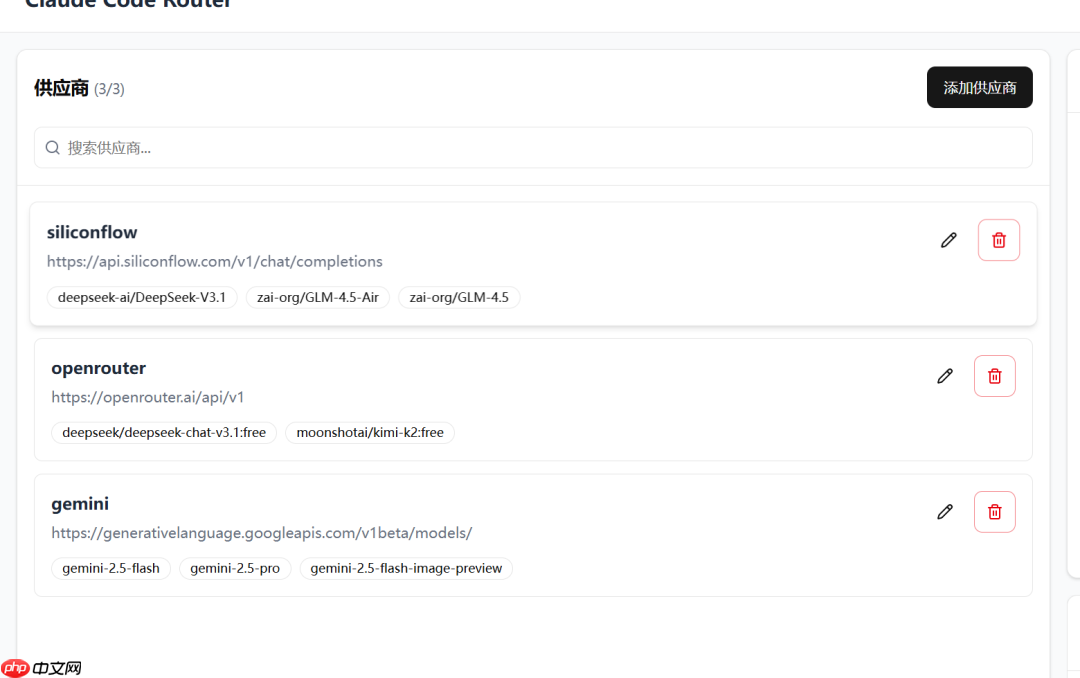Delete the siliconflow provider via trash icon
The width and height of the screenshot is (1080, 678).
click(x=998, y=239)
